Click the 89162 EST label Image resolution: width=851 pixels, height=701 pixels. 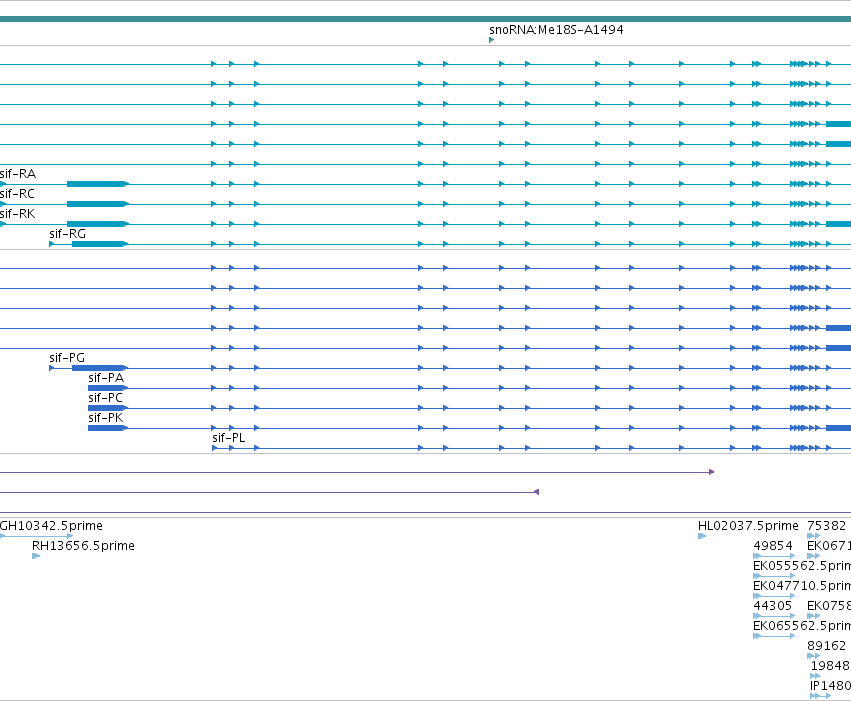[x=827, y=646]
